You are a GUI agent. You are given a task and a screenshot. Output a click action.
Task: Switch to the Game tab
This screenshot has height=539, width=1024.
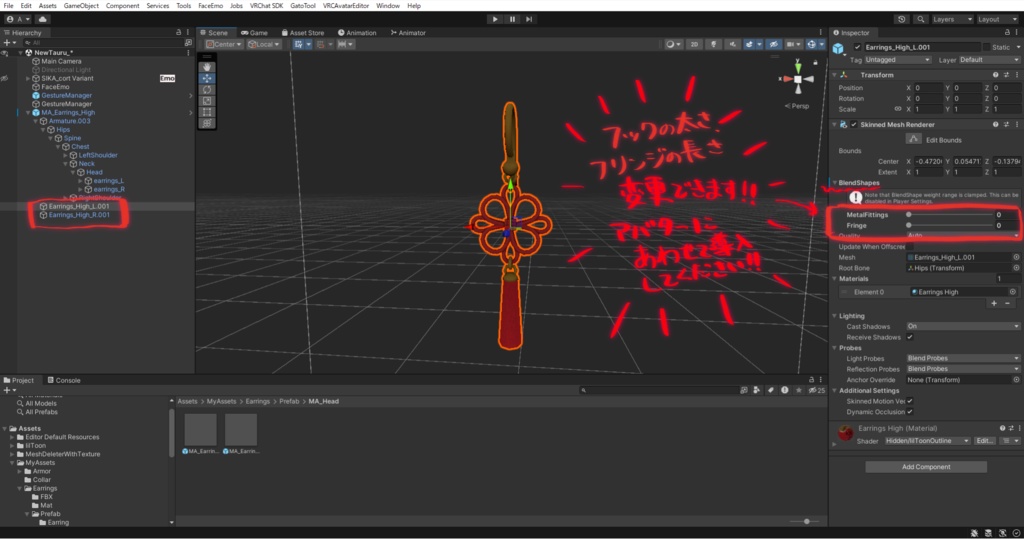[x=255, y=33]
